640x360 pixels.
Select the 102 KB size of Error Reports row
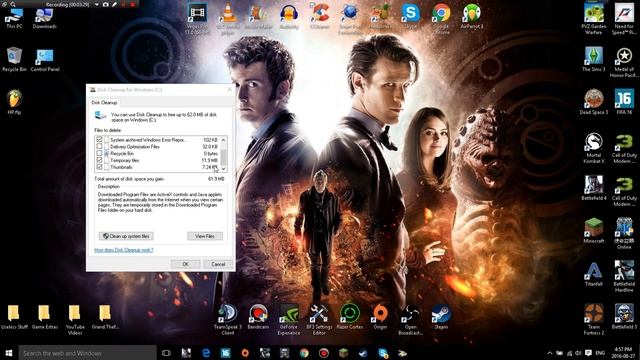211,140
